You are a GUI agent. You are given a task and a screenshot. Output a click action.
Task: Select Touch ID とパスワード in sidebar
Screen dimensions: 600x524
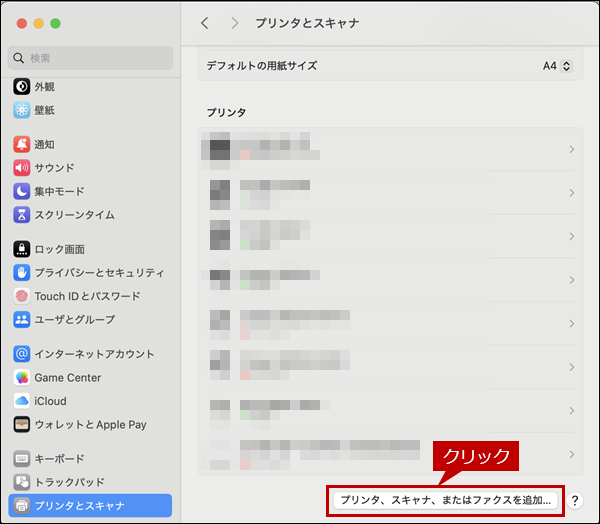tap(87, 296)
